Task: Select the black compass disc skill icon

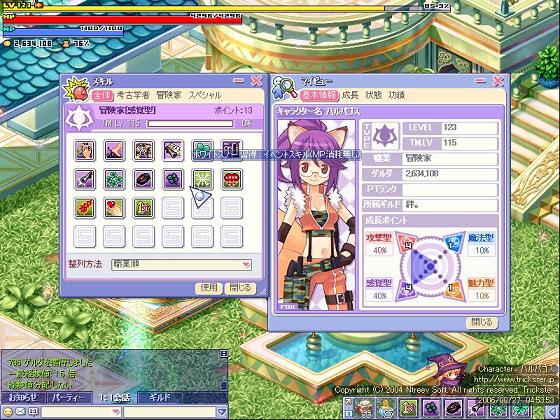Action: [x=144, y=179]
